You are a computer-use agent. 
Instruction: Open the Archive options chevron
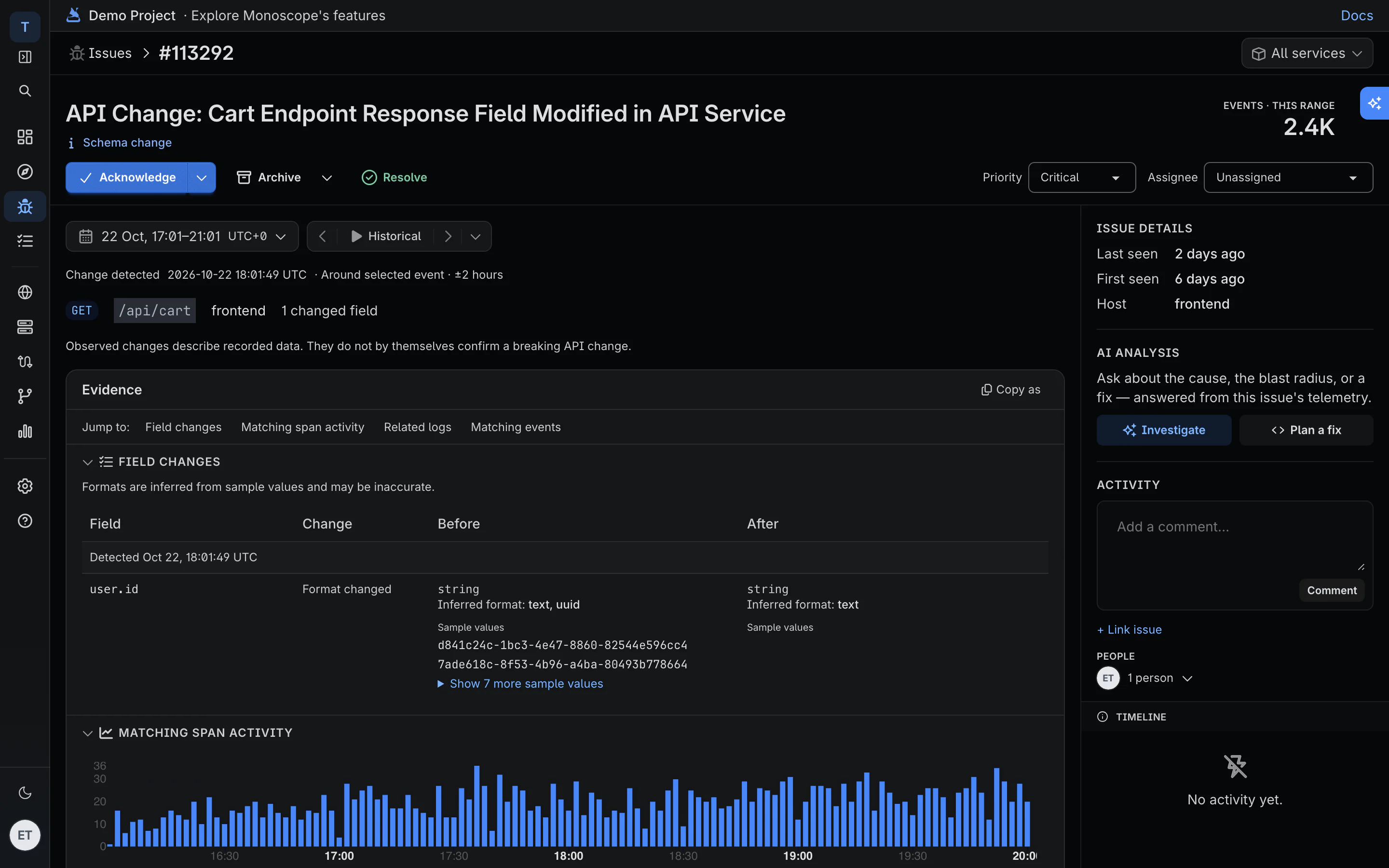(x=327, y=178)
